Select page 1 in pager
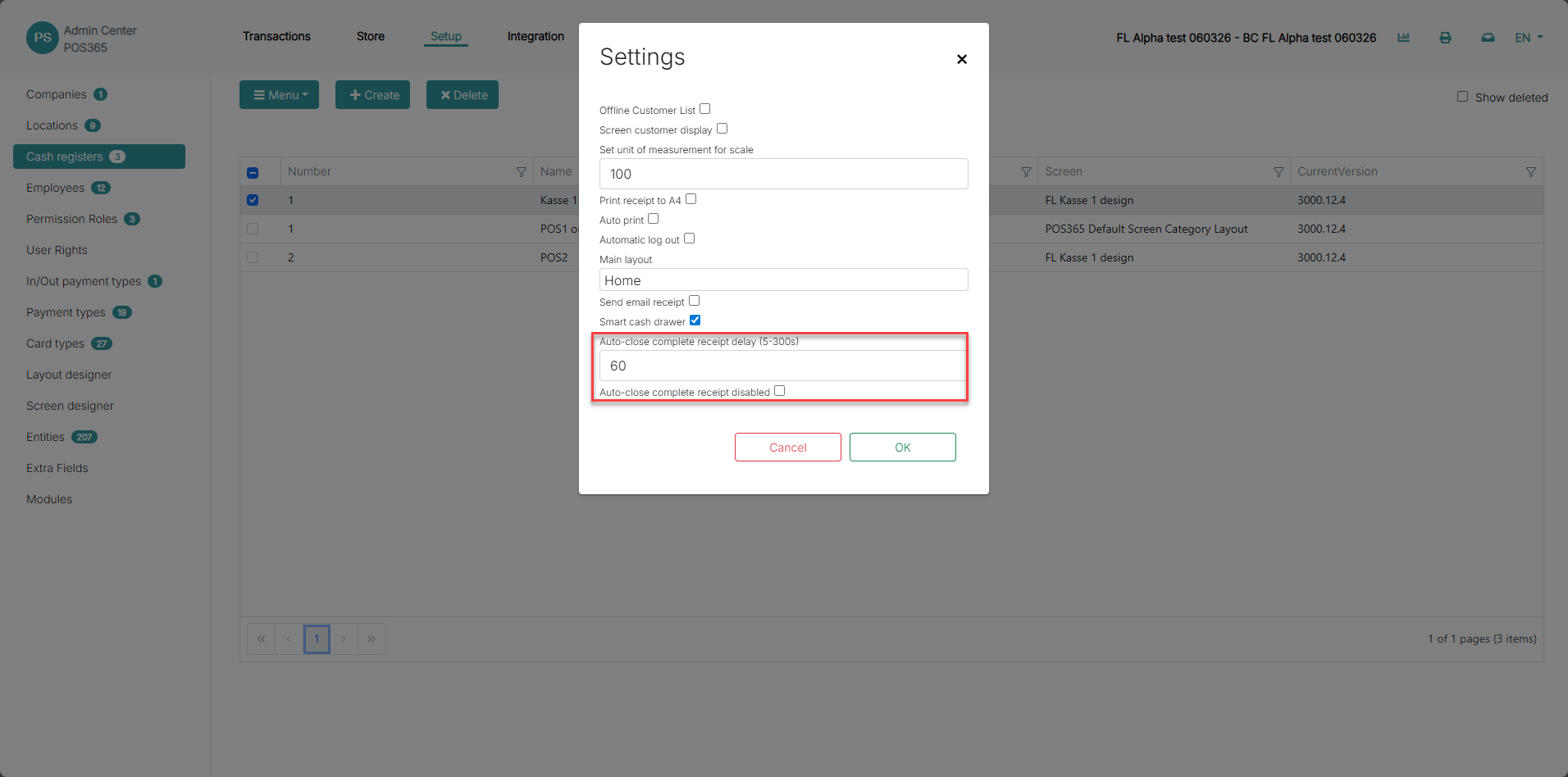Image resolution: width=1568 pixels, height=777 pixels. coord(317,639)
